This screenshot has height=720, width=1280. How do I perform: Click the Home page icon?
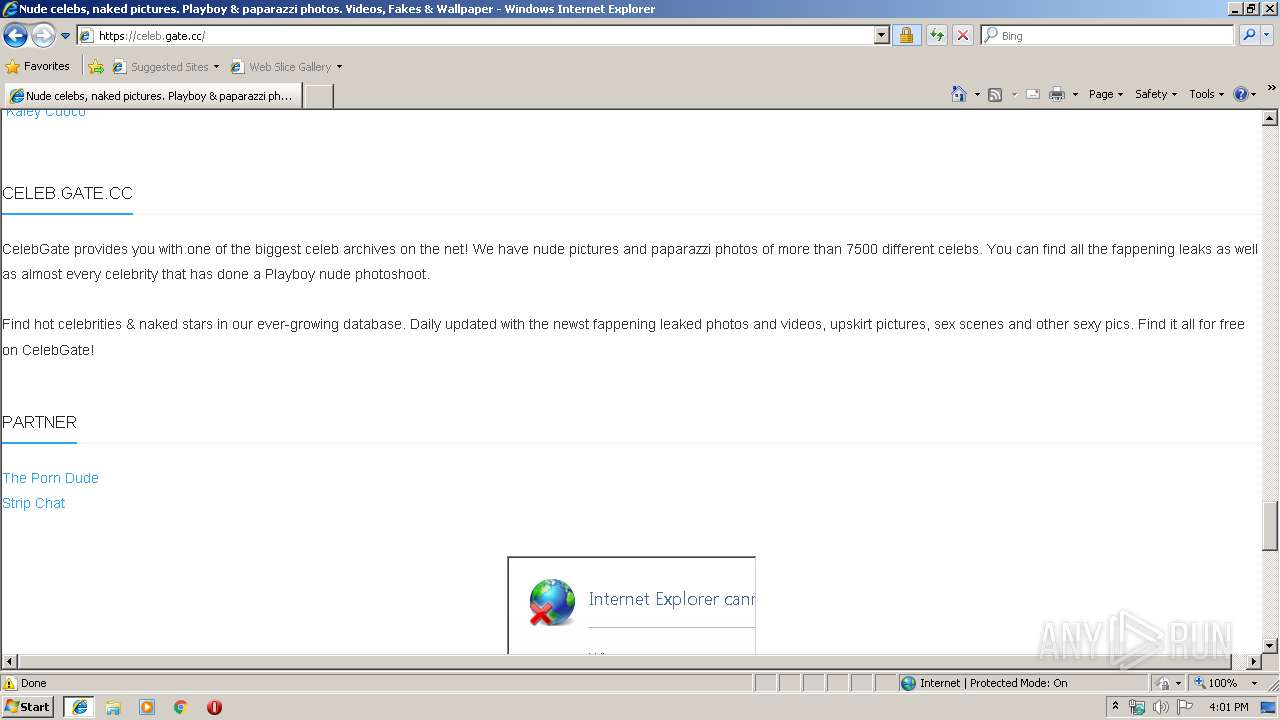pos(959,94)
